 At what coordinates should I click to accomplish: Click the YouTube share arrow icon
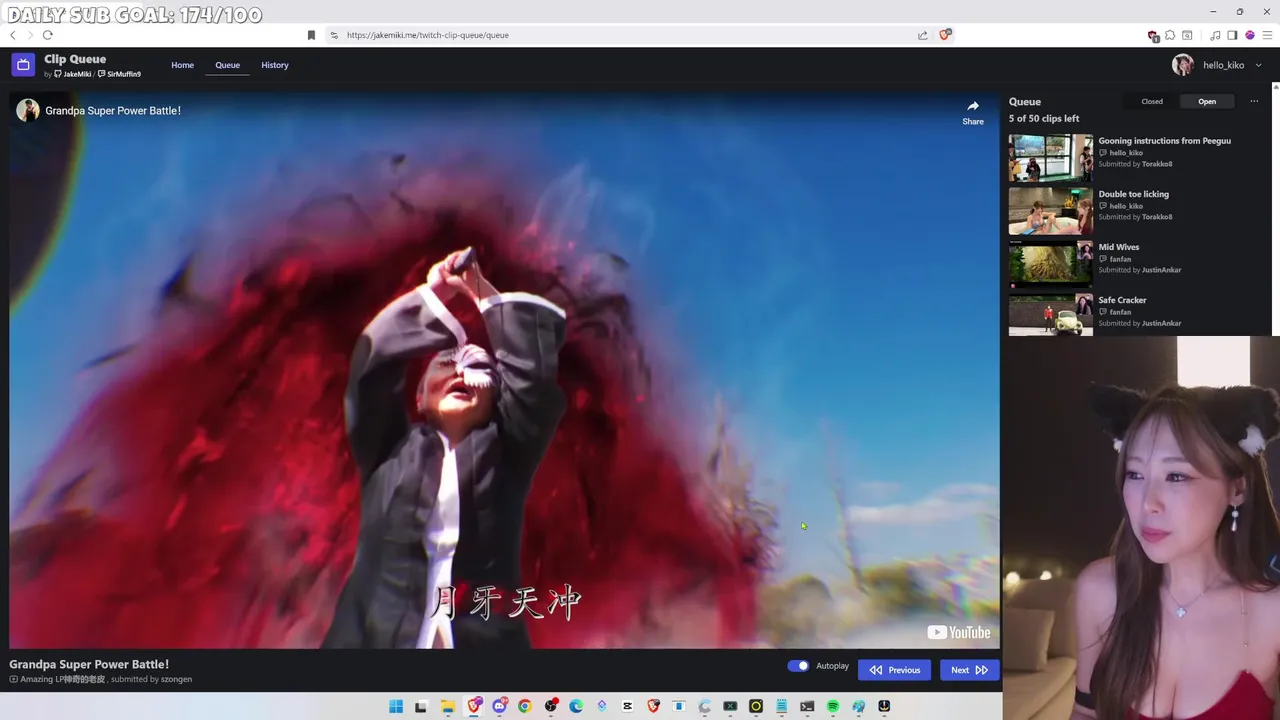pos(973,106)
